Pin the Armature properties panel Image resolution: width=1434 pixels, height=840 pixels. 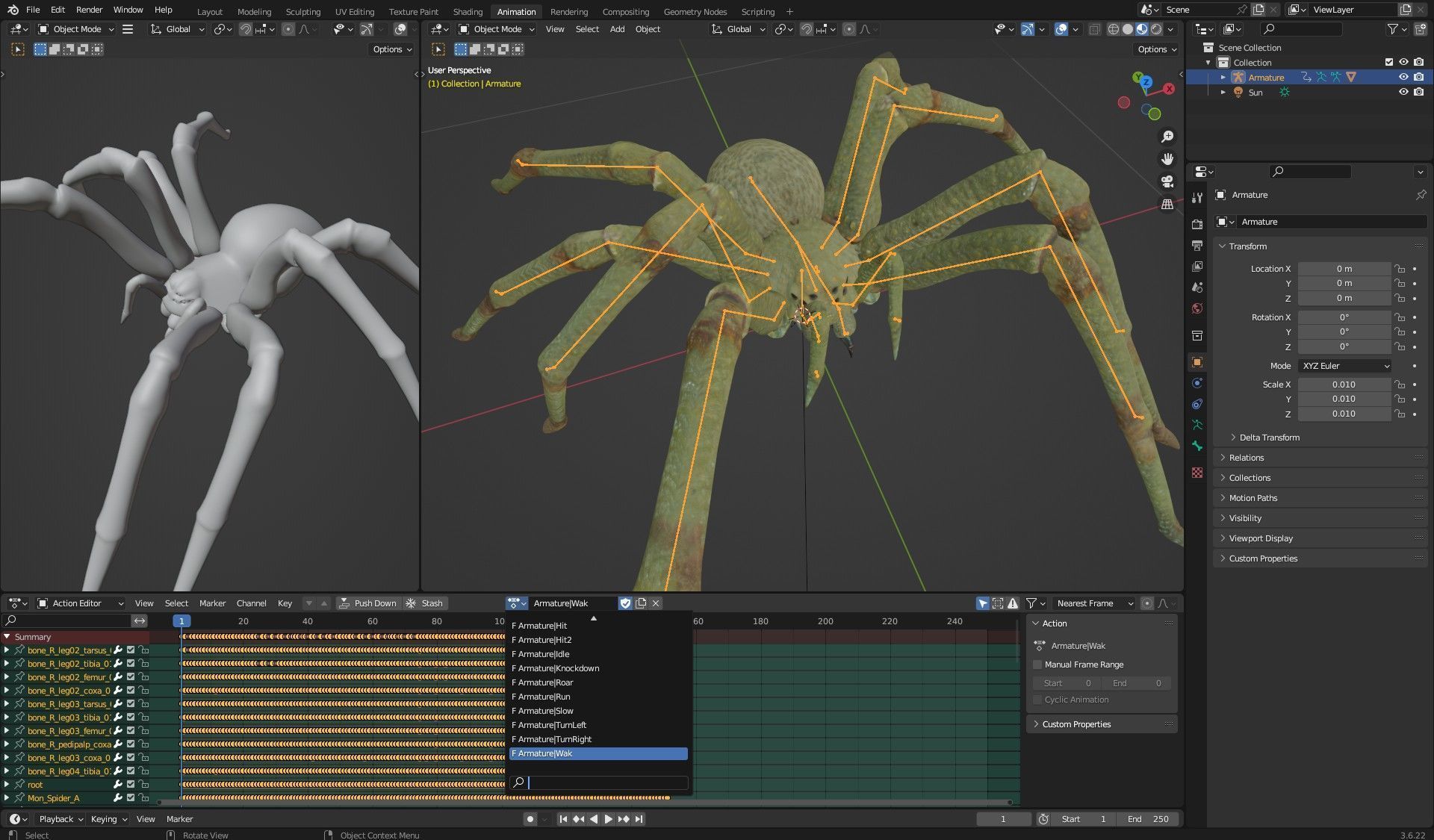coord(1420,195)
